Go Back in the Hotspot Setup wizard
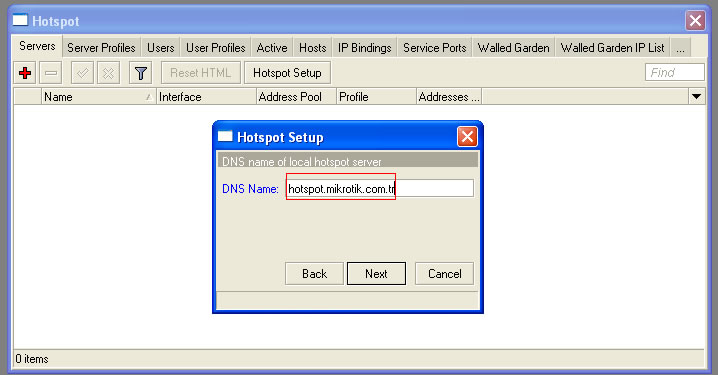The image size is (718, 375). pos(314,274)
